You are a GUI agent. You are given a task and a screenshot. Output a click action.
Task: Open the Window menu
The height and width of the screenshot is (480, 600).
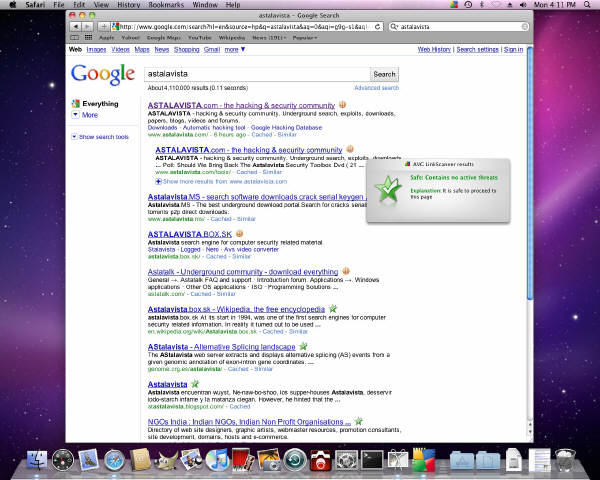(205, 5)
